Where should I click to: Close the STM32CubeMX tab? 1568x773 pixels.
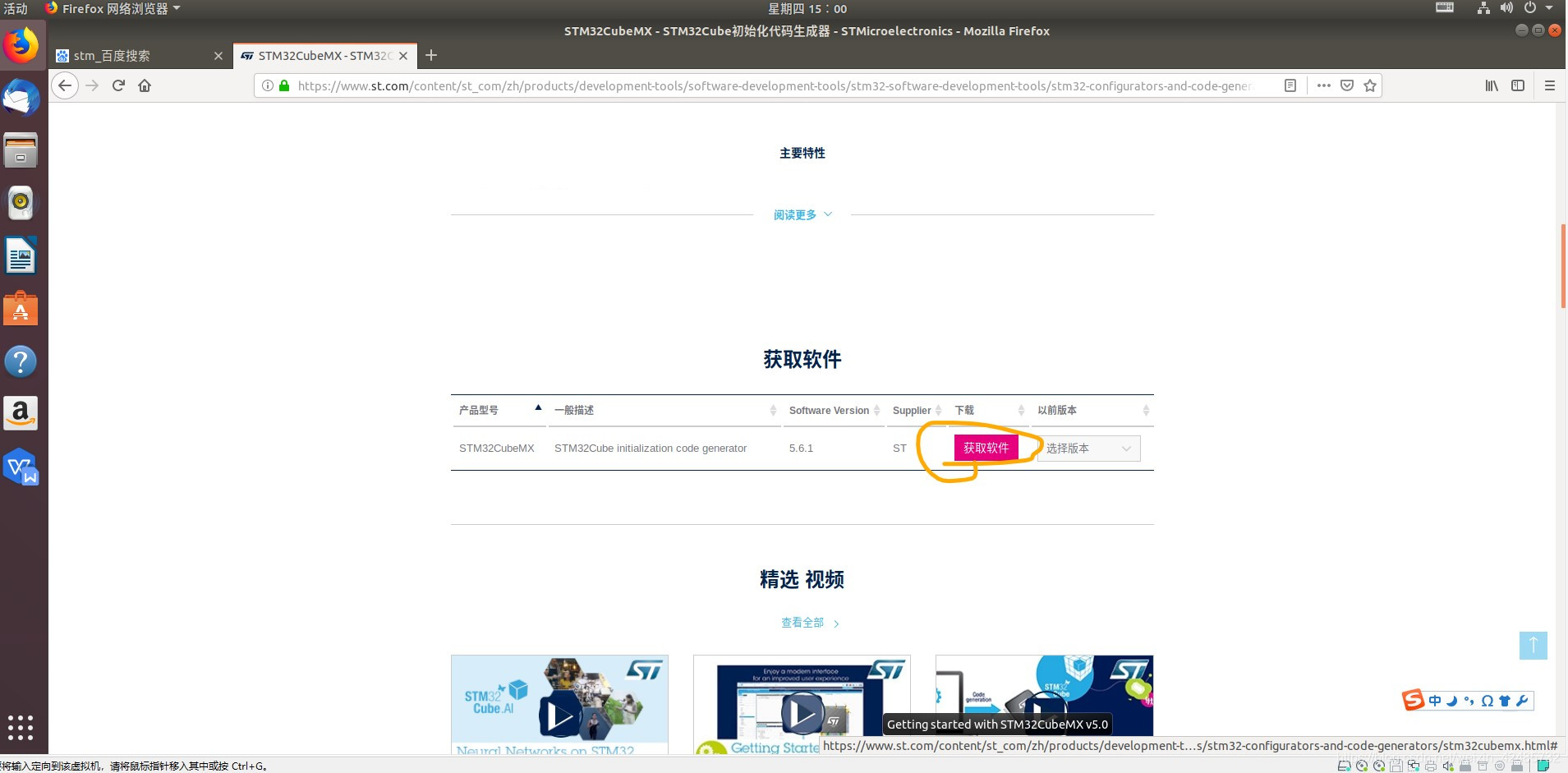[x=403, y=56]
